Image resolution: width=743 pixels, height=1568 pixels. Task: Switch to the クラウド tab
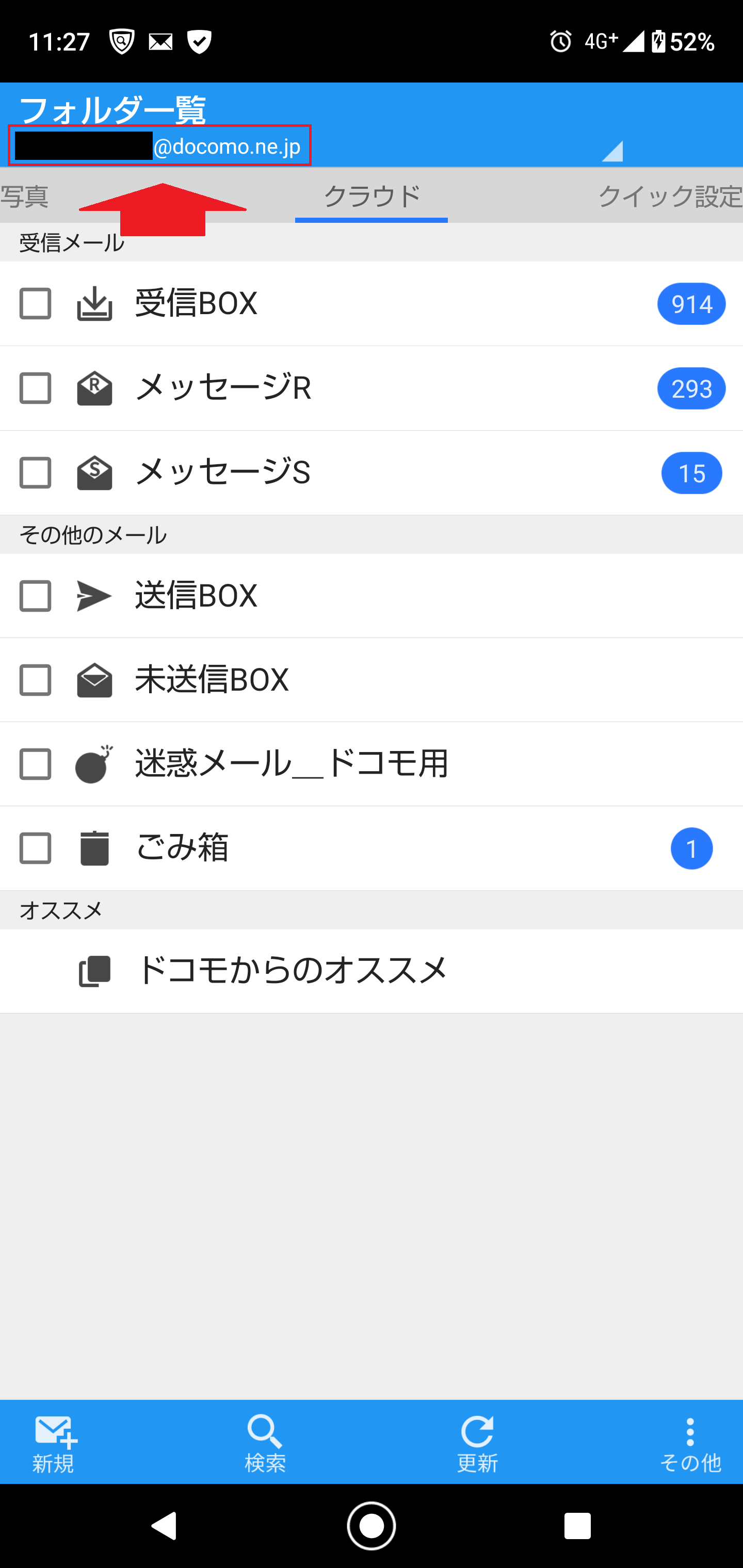click(x=372, y=196)
